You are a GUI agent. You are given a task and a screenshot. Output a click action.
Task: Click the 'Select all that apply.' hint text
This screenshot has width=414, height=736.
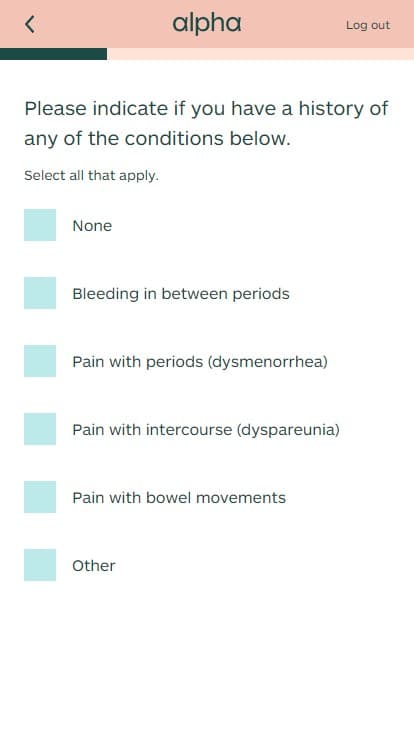tap(92, 176)
